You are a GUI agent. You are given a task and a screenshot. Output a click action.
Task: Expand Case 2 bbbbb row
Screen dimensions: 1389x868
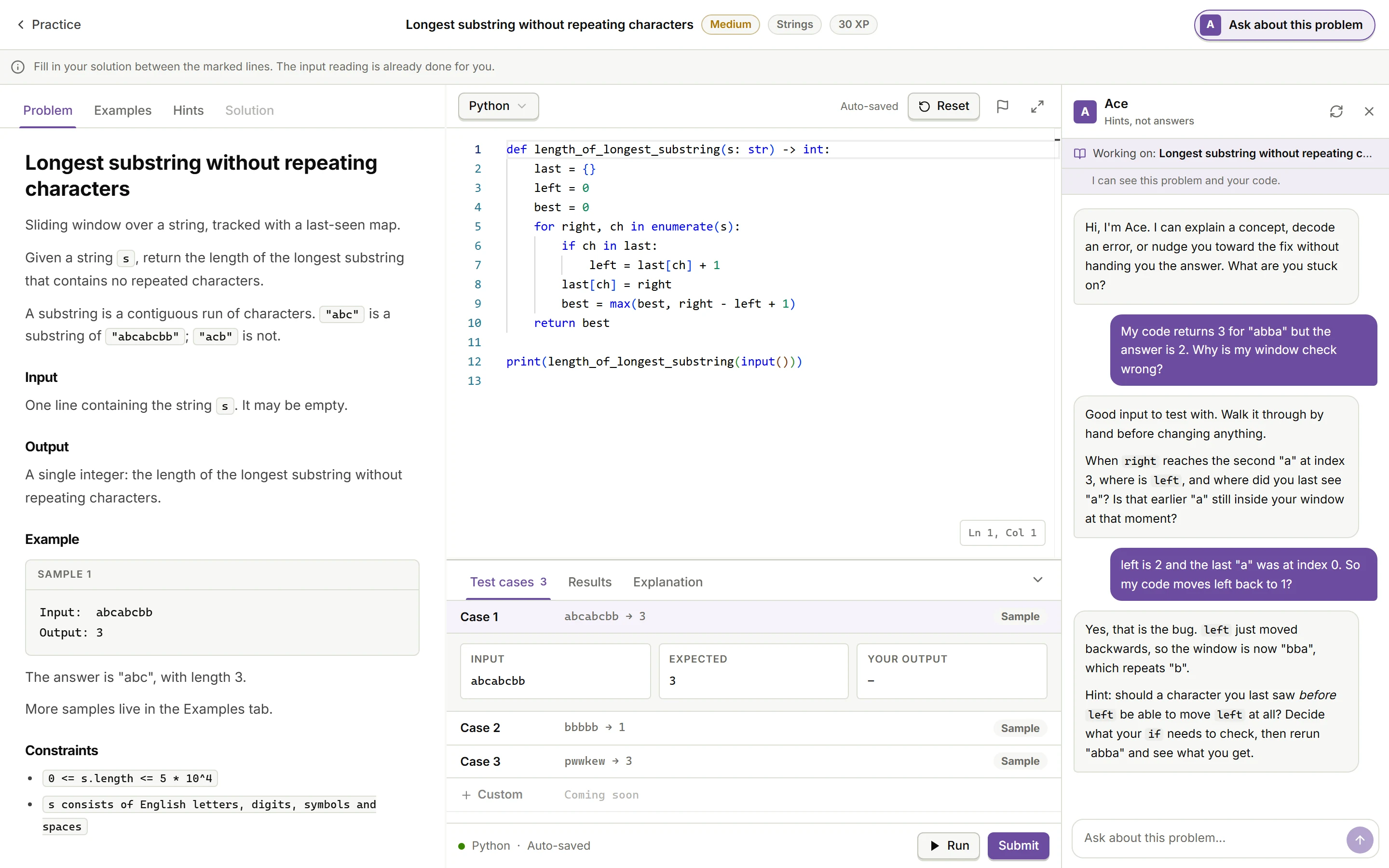pyautogui.click(x=754, y=728)
